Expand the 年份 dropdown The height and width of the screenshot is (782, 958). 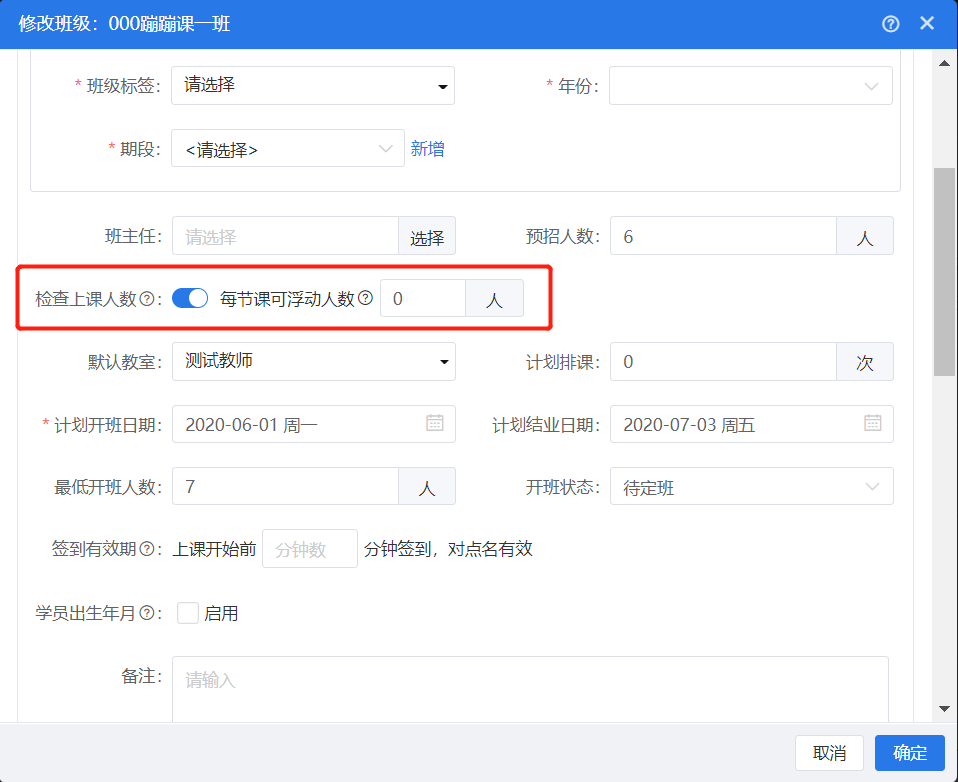tap(750, 86)
